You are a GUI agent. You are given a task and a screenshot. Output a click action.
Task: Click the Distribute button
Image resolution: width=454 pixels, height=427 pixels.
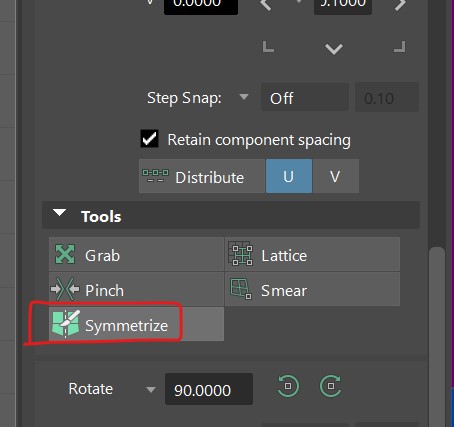(202, 176)
